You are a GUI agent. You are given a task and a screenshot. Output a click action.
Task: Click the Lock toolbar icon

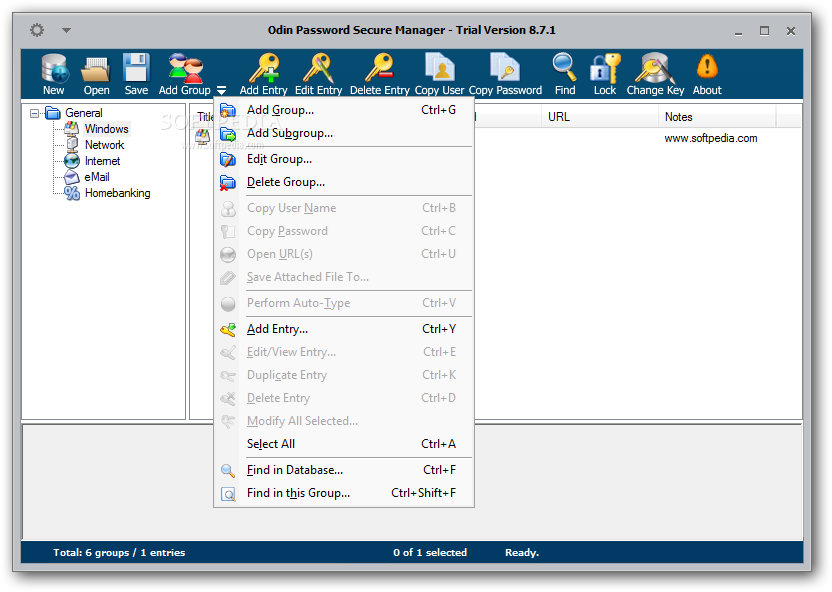(x=605, y=68)
